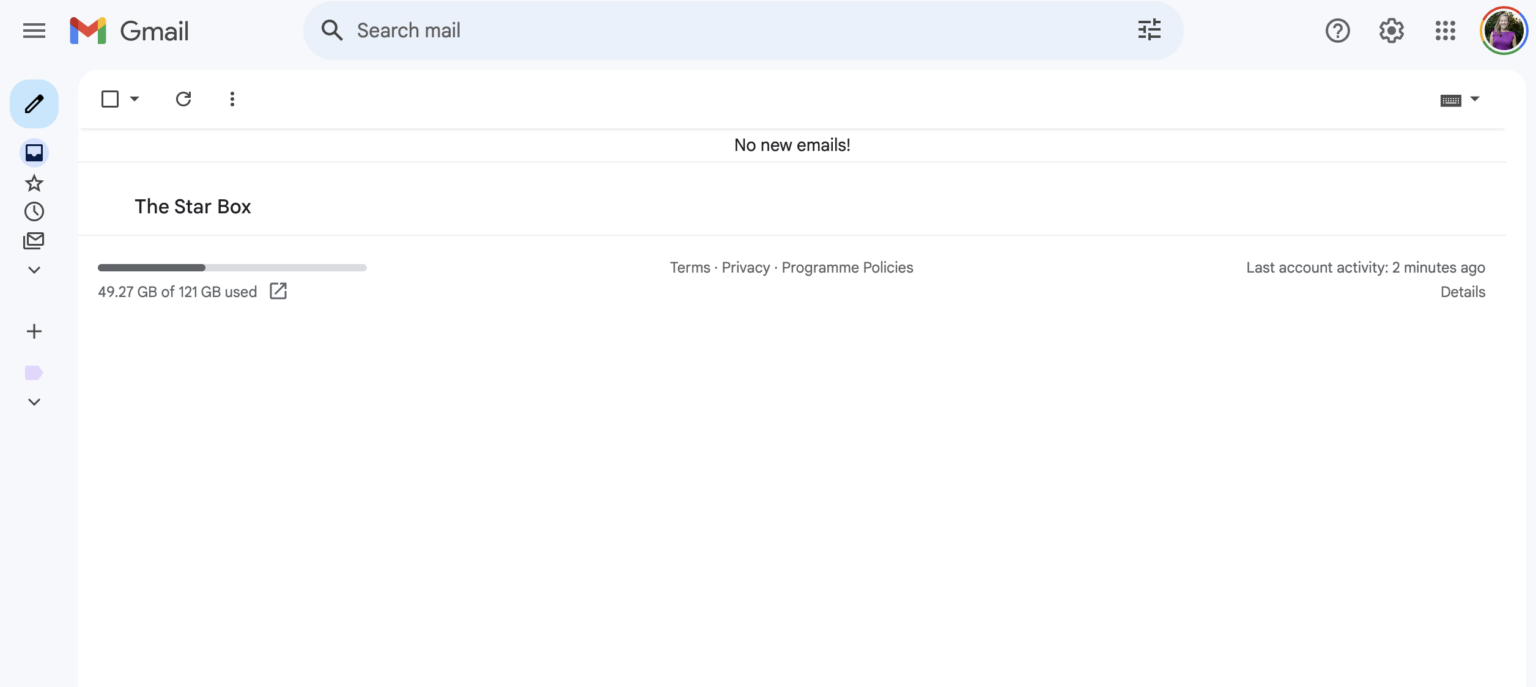This screenshot has width=1536, height=687.
Task: Compose a new email with the pencil
Action: (x=34, y=104)
